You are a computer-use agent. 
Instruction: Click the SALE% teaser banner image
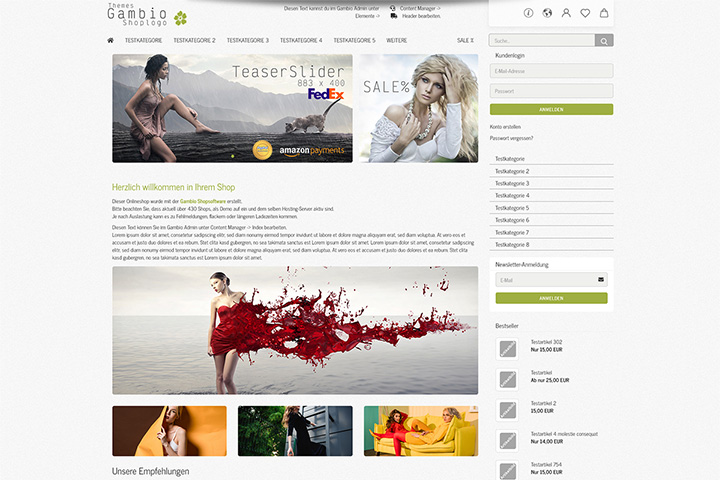[419, 108]
